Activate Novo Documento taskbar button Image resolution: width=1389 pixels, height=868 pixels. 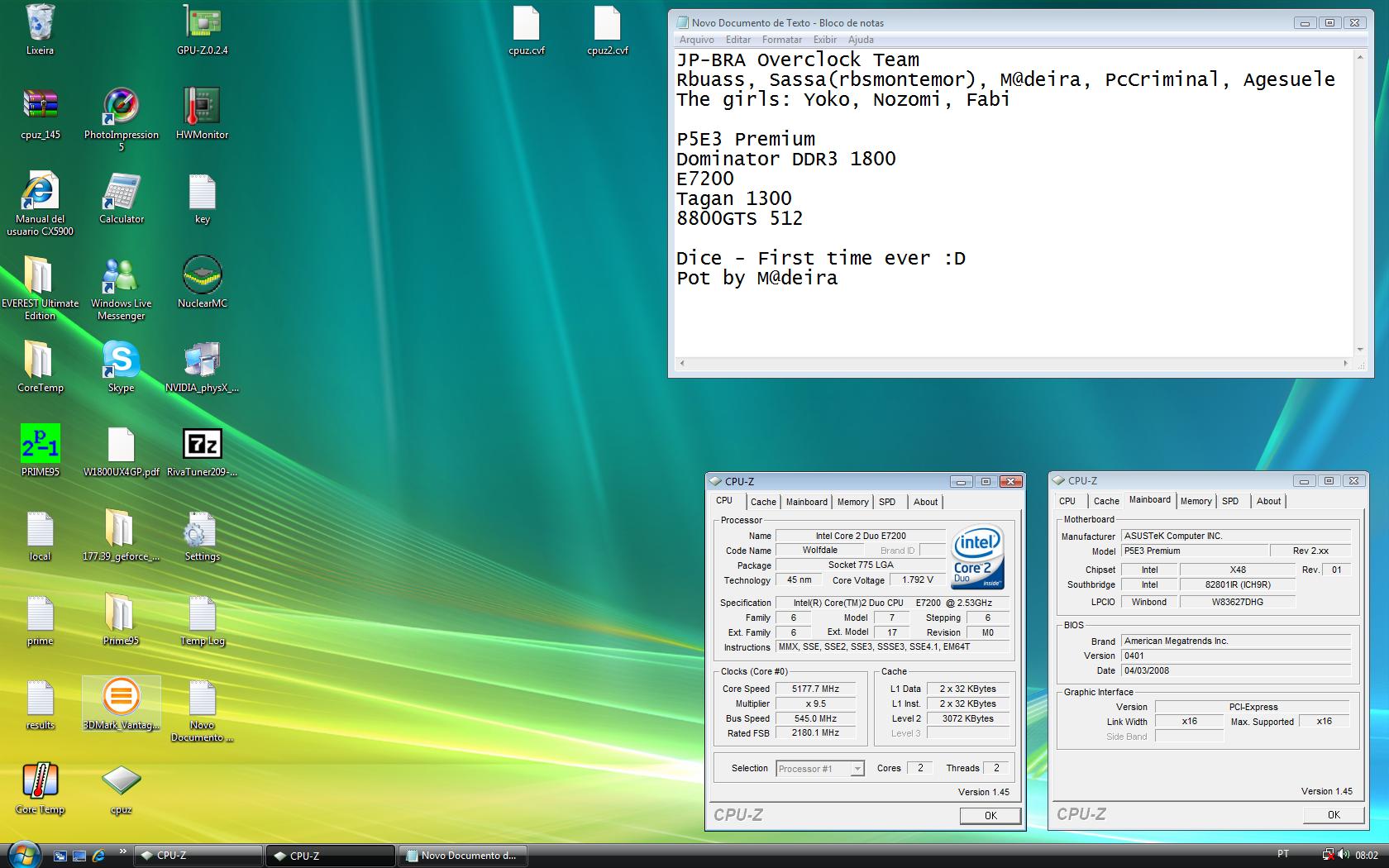point(463,856)
